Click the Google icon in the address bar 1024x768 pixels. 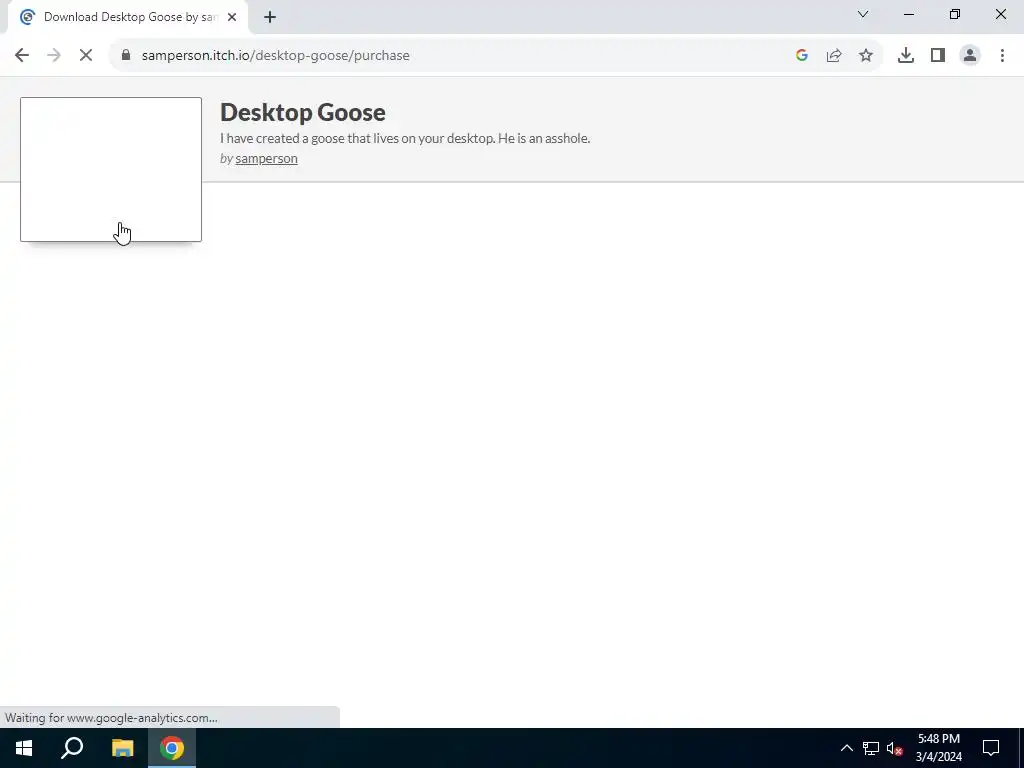802,56
